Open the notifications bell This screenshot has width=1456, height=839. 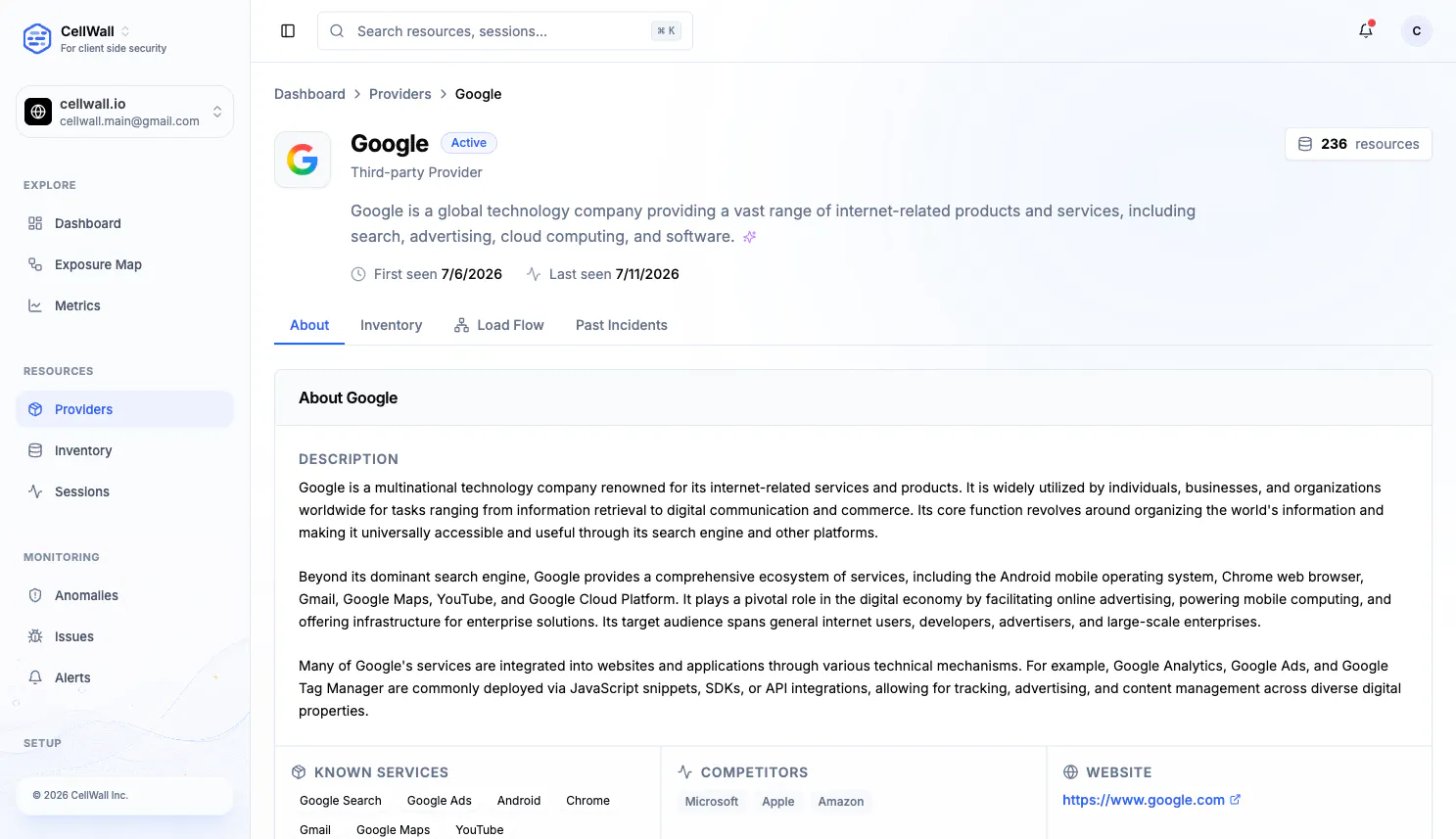pos(1366,30)
